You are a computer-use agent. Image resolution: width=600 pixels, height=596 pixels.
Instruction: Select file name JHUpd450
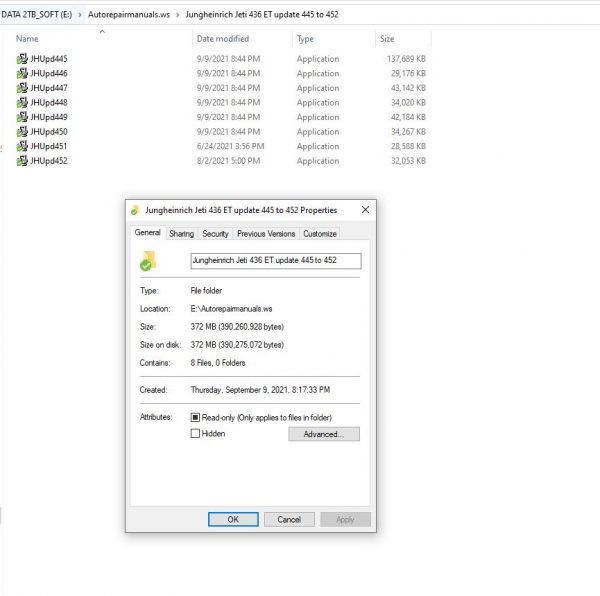(x=49, y=132)
